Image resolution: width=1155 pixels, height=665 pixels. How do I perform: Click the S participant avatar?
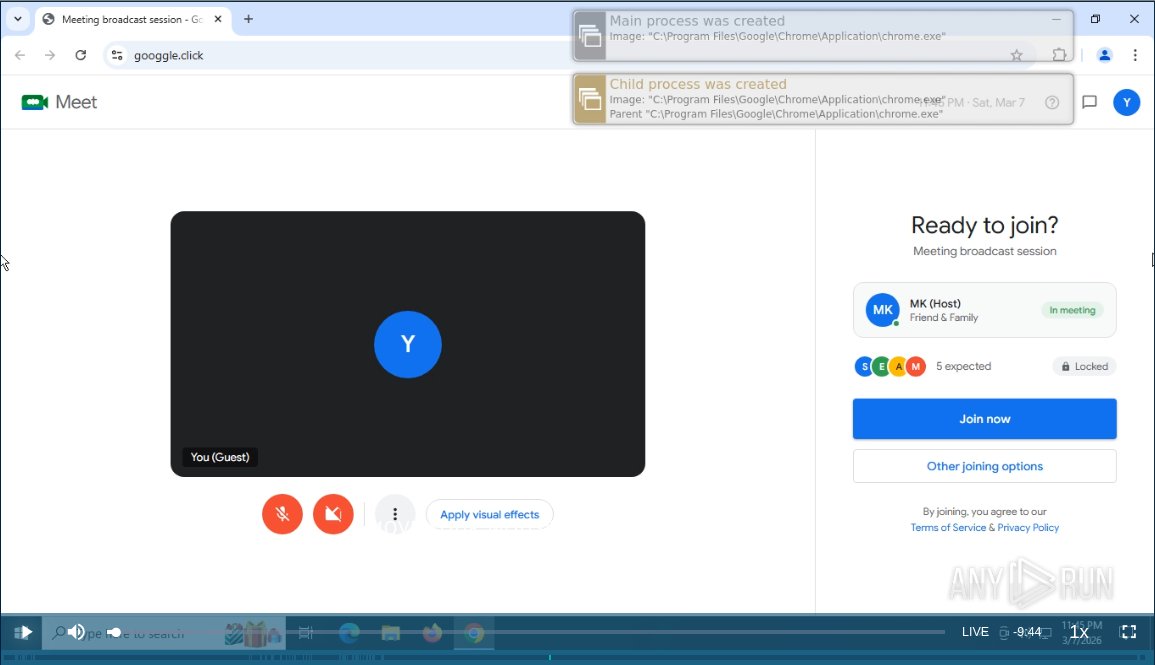pyautogui.click(x=864, y=366)
